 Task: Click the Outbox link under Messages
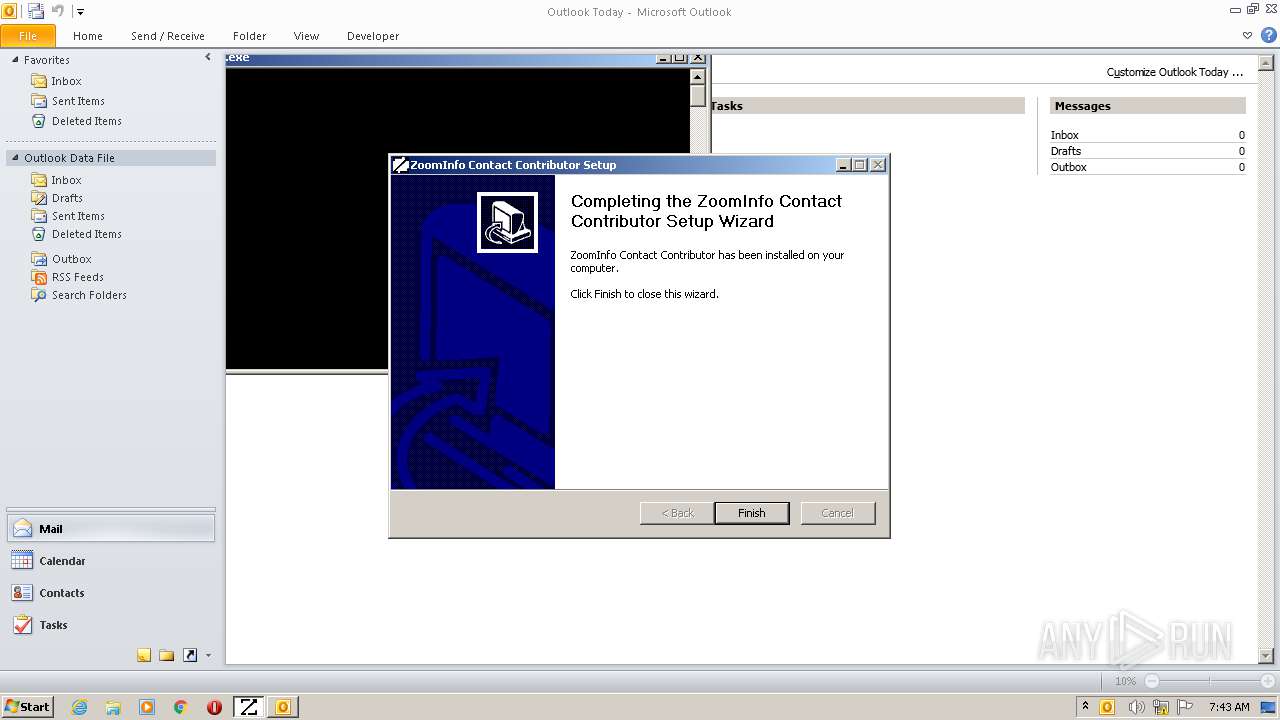(x=1068, y=167)
